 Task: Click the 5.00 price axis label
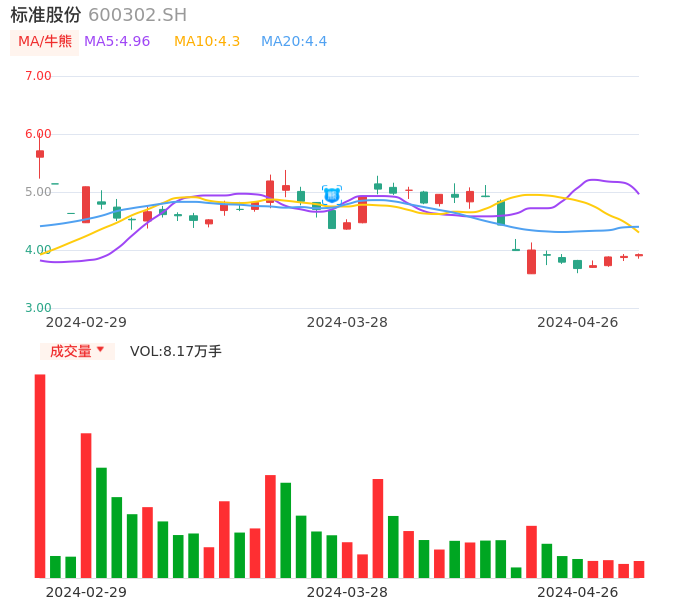pos(38,192)
